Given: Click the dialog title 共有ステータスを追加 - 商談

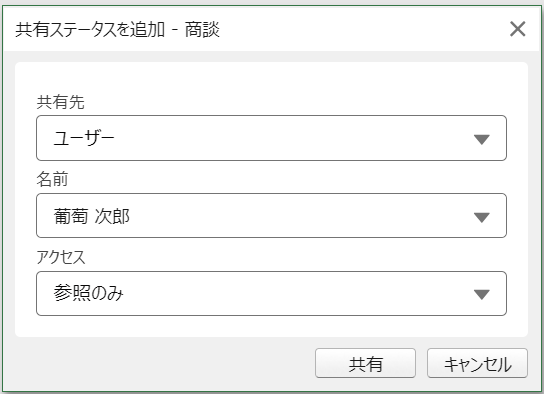Looking at the screenshot, I should pos(118,29).
